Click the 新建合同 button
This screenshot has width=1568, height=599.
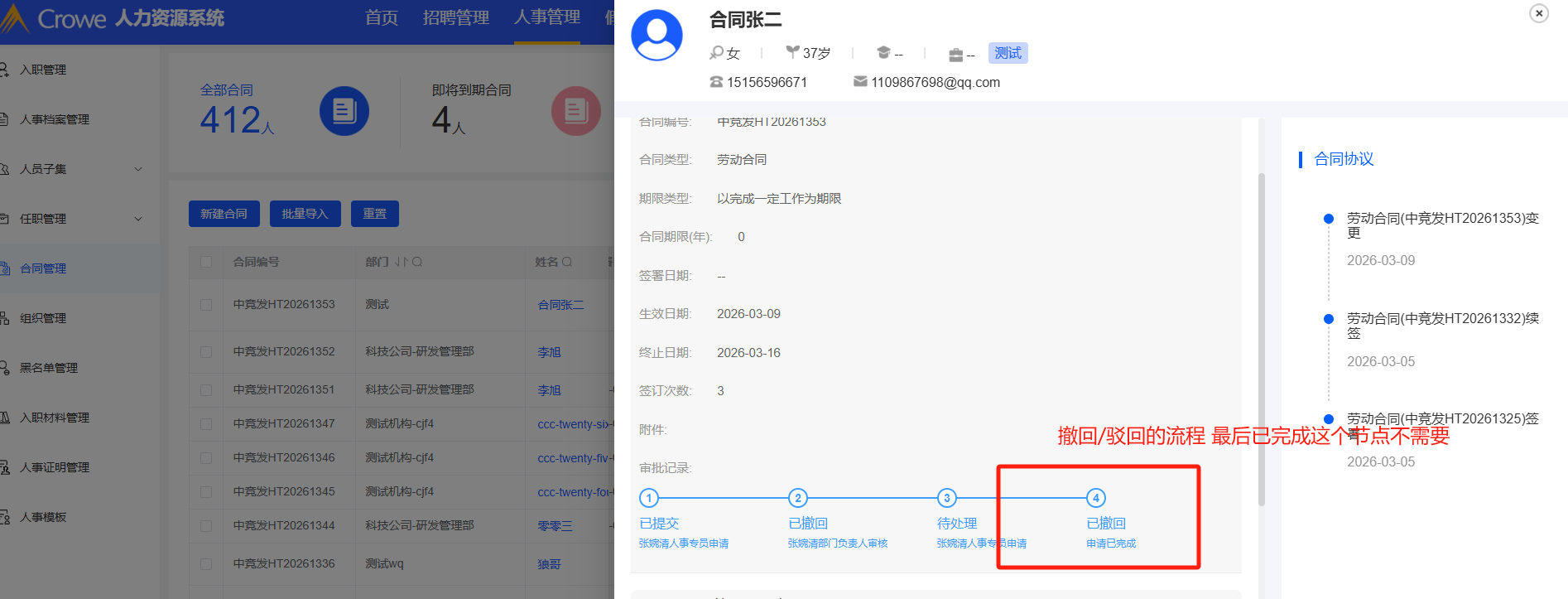[224, 214]
